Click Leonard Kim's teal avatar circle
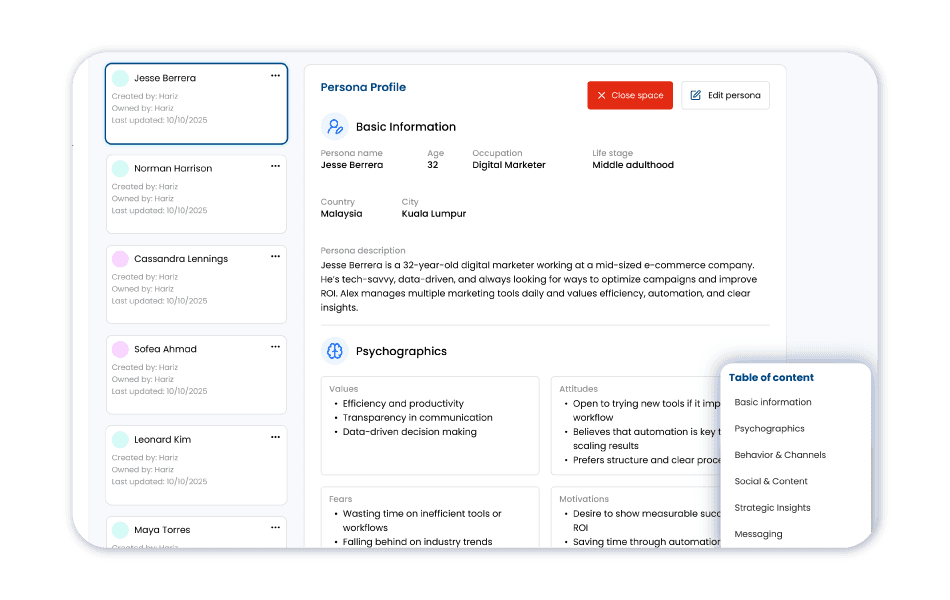This screenshot has height=600, width=950. (121, 439)
